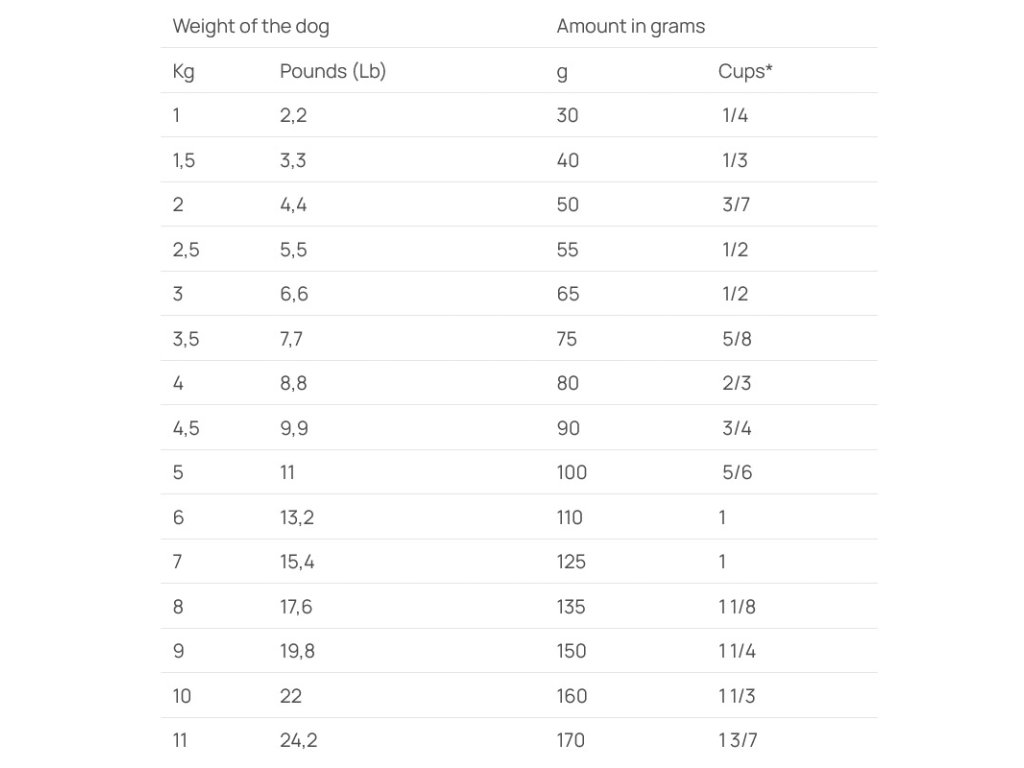Select the 3/7 cups cell for 2 kg
This screenshot has width=1024, height=768.
pos(735,205)
